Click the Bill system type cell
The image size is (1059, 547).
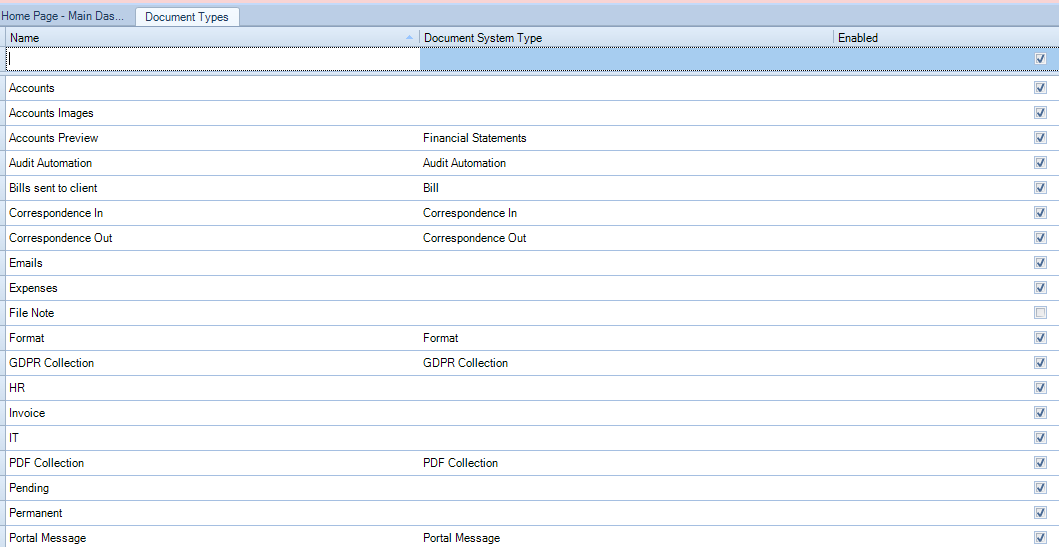coord(626,188)
